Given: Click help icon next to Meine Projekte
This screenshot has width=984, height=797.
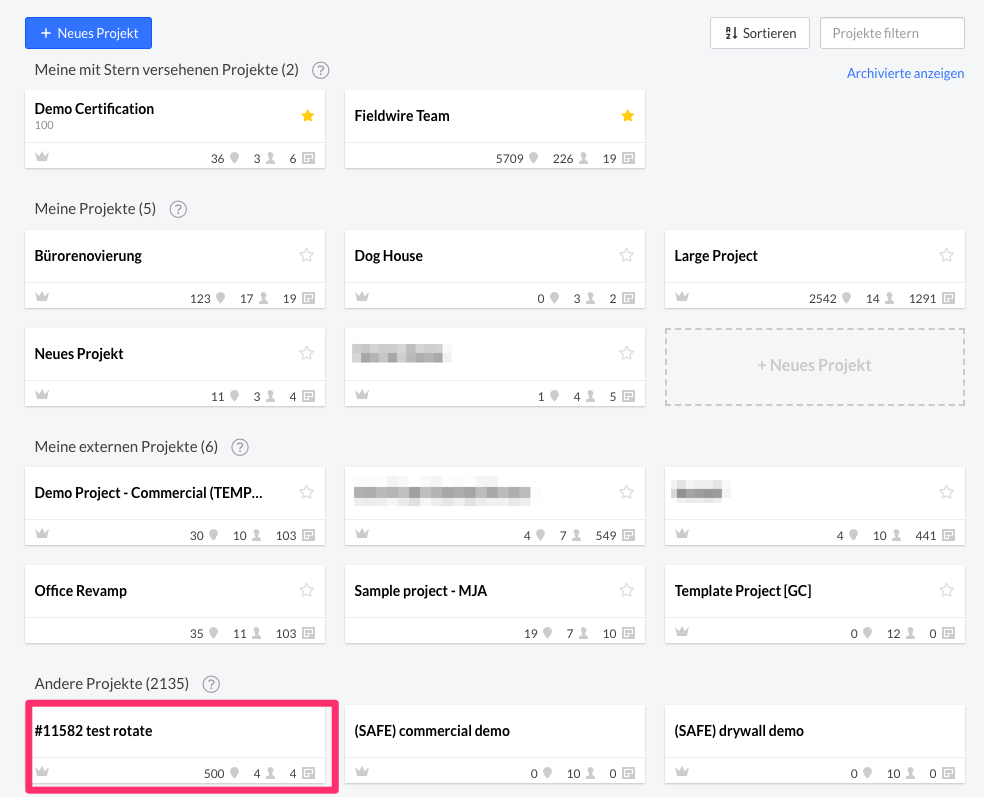Looking at the screenshot, I should [178, 209].
